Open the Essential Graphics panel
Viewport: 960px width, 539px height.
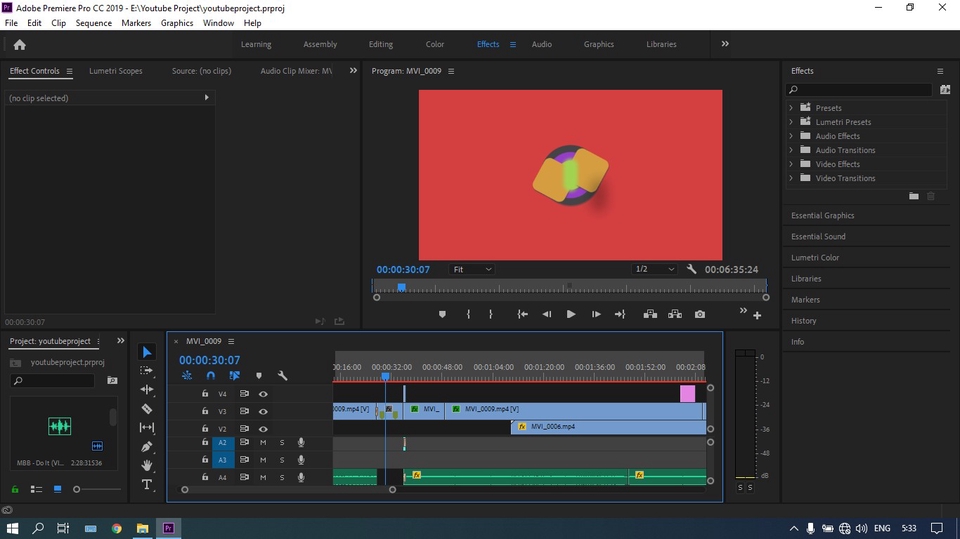(822, 216)
